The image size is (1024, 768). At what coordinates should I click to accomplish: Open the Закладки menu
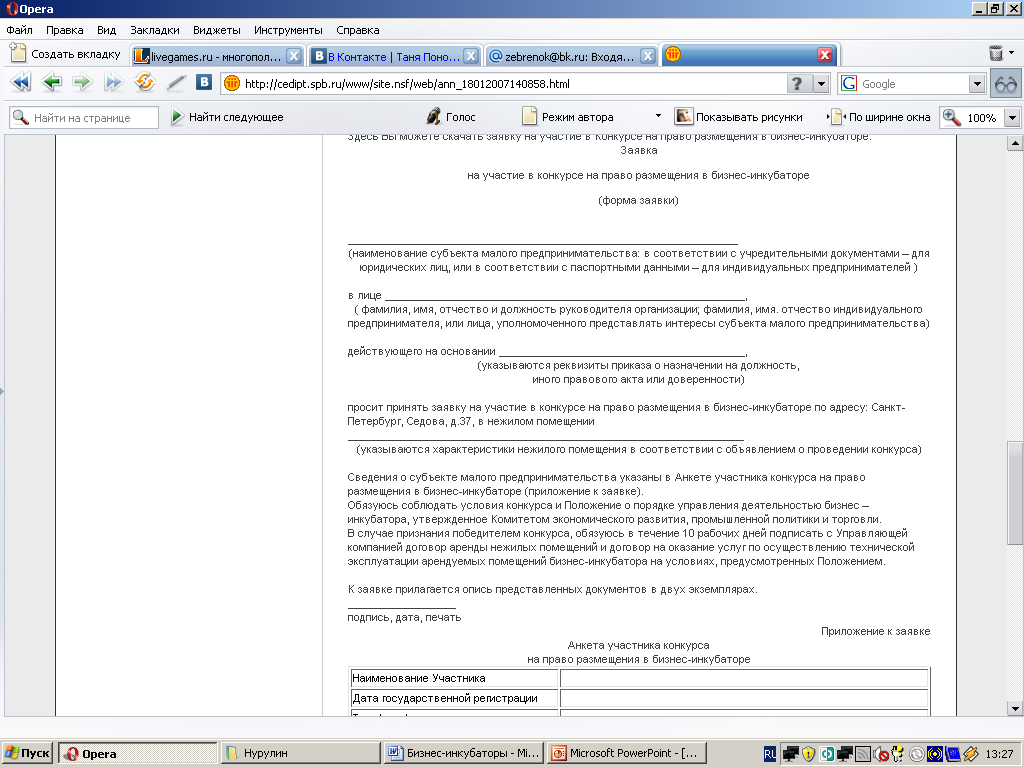point(155,30)
